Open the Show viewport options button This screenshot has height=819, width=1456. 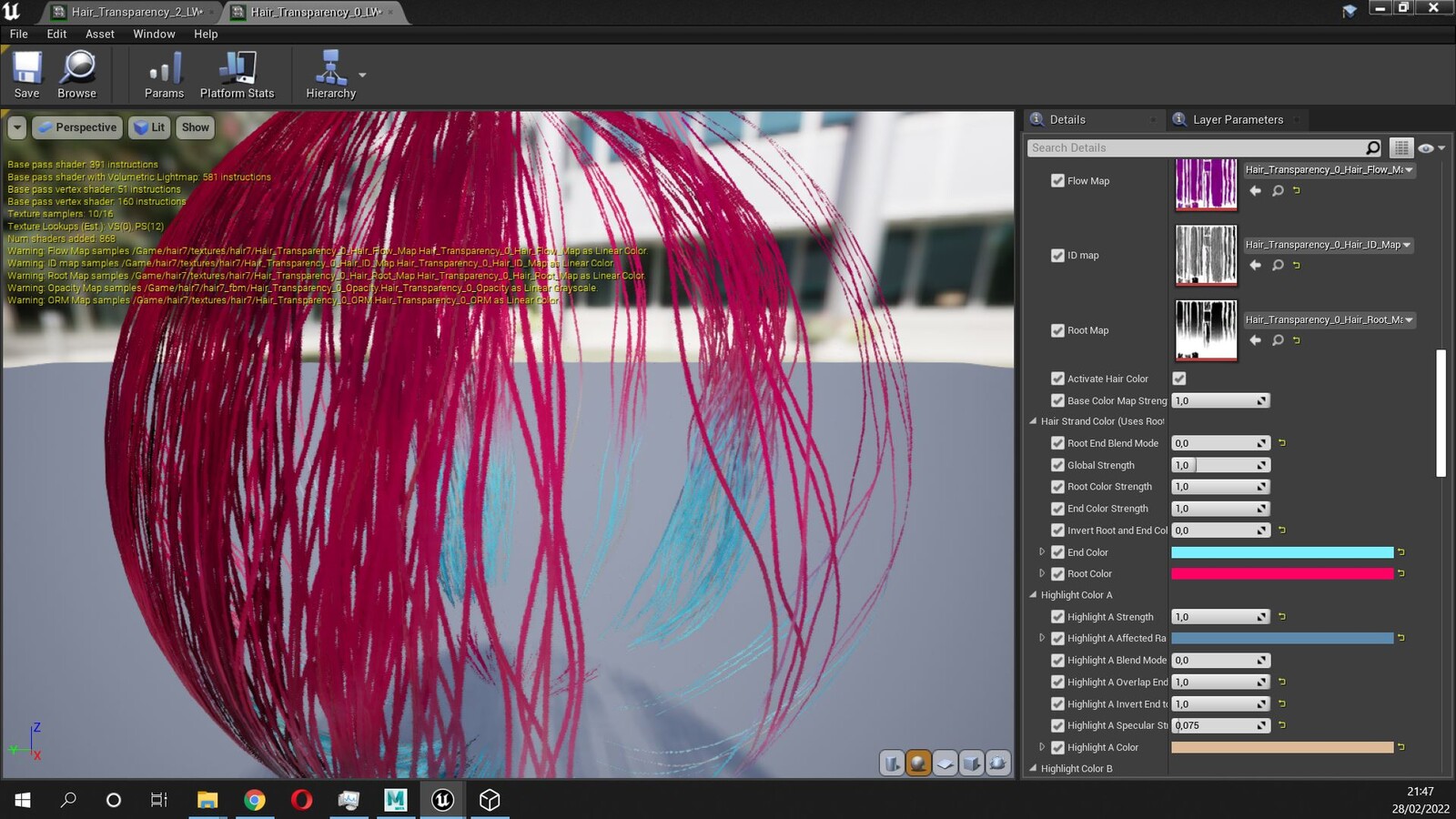click(x=195, y=127)
